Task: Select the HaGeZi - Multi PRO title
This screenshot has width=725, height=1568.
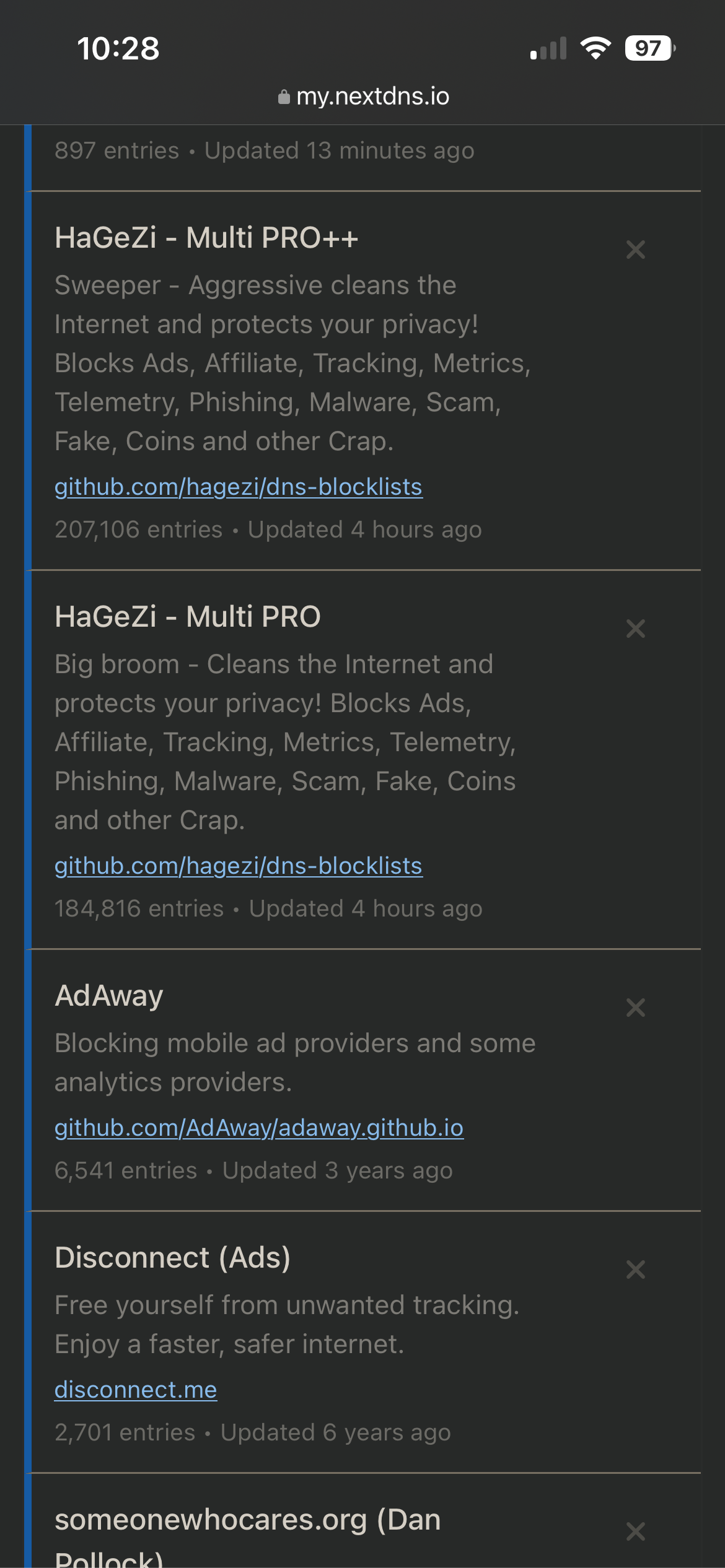Action: click(x=188, y=617)
